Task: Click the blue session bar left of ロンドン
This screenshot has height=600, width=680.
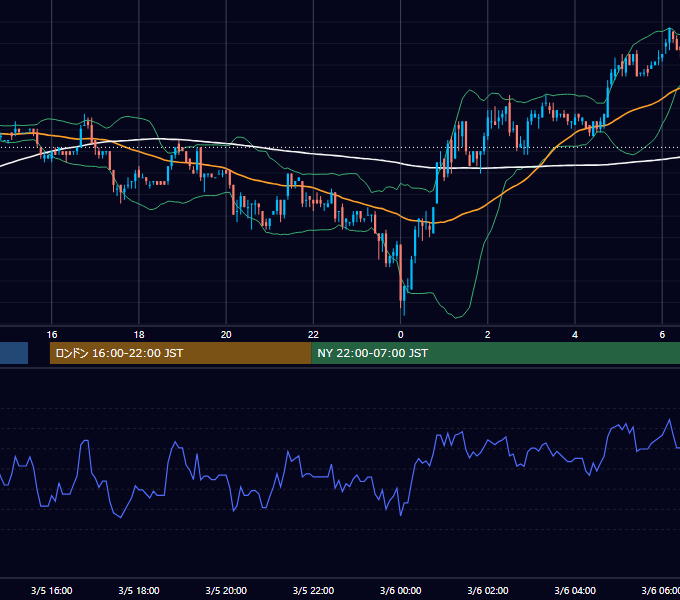Action: (14, 353)
